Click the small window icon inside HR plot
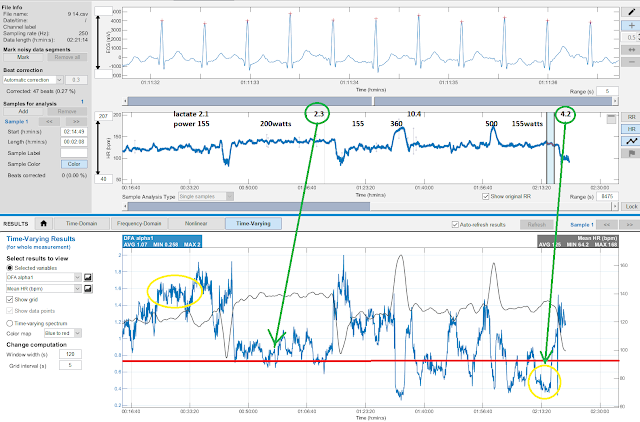 coord(611,119)
